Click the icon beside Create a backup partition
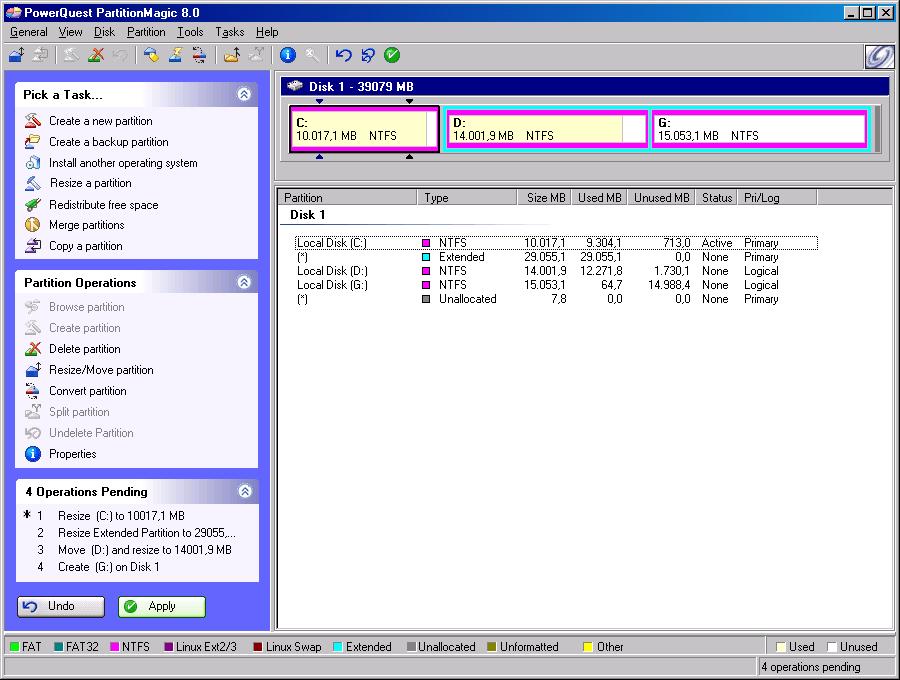This screenshot has width=900, height=680. click(33, 142)
